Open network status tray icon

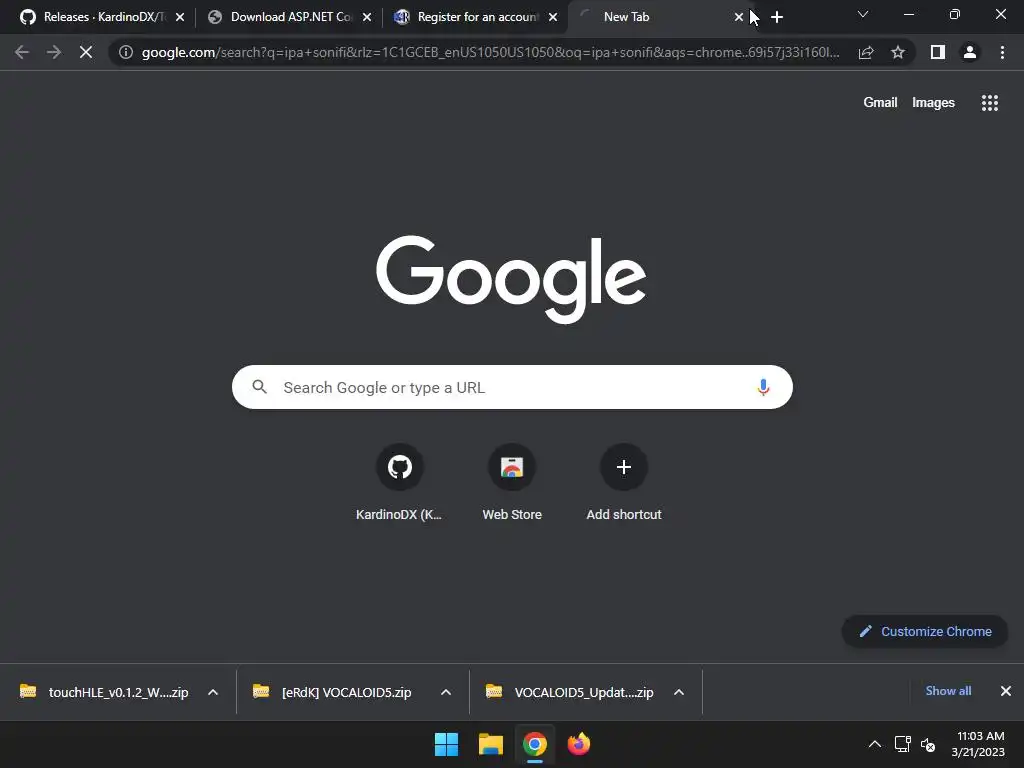(903, 744)
